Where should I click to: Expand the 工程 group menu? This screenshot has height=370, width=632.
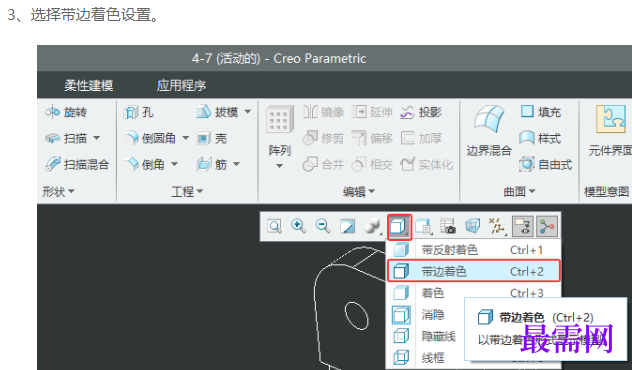tap(187, 191)
